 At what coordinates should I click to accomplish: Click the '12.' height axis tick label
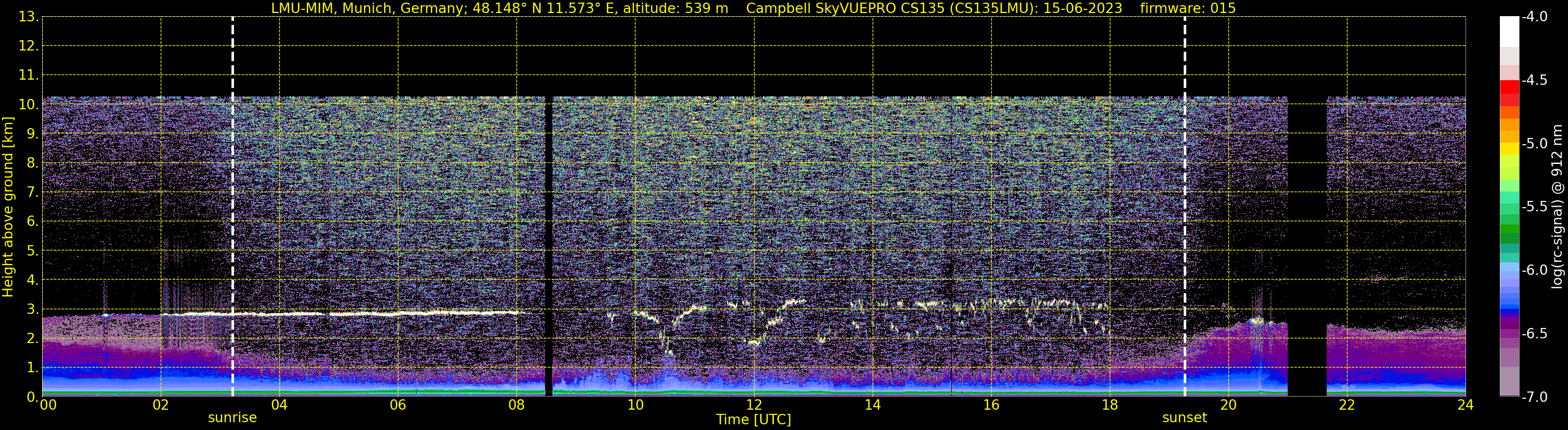pos(29,46)
